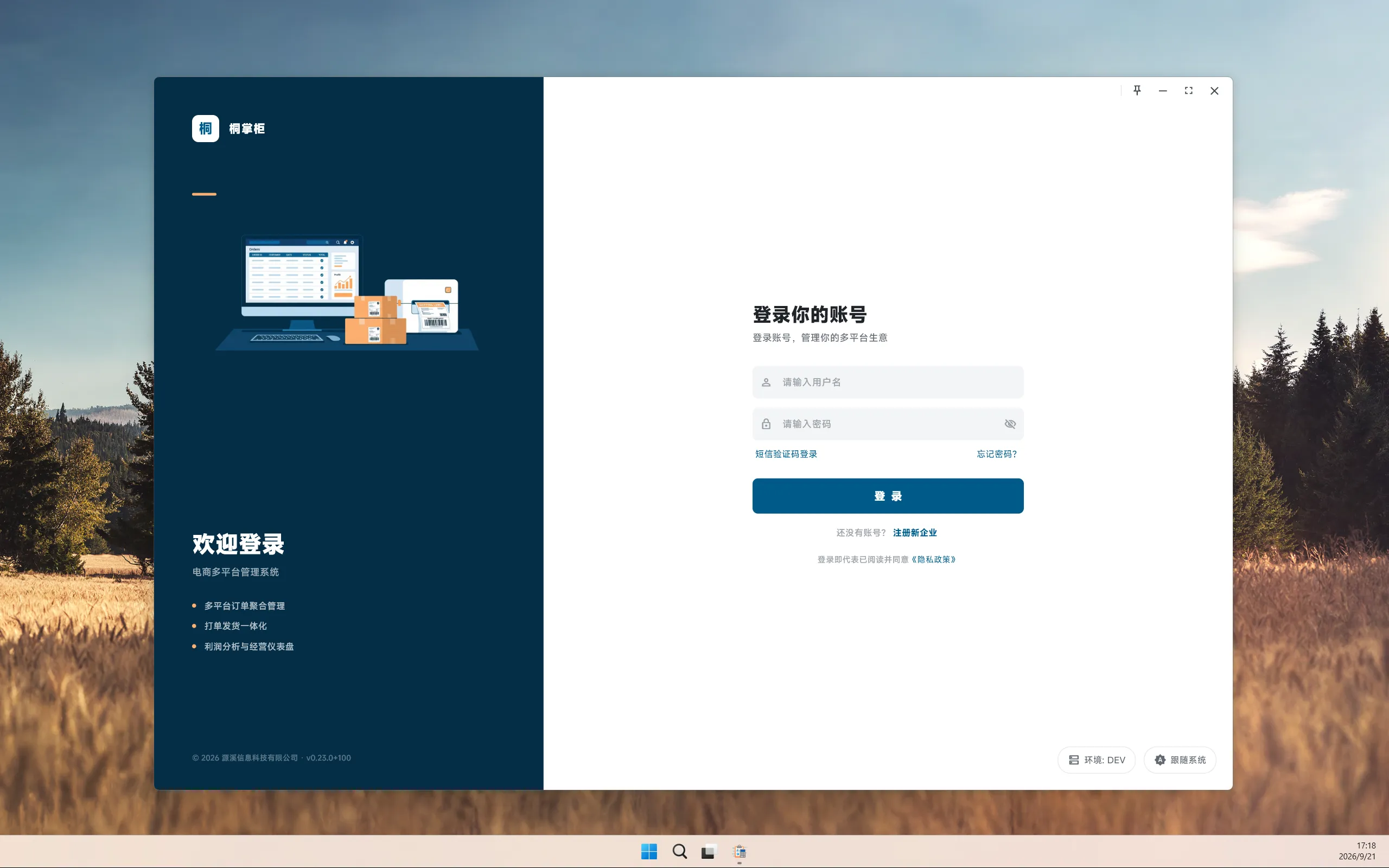This screenshot has height=868, width=1389.
Task: Open 注册新企业 registration link
Action: click(x=915, y=533)
